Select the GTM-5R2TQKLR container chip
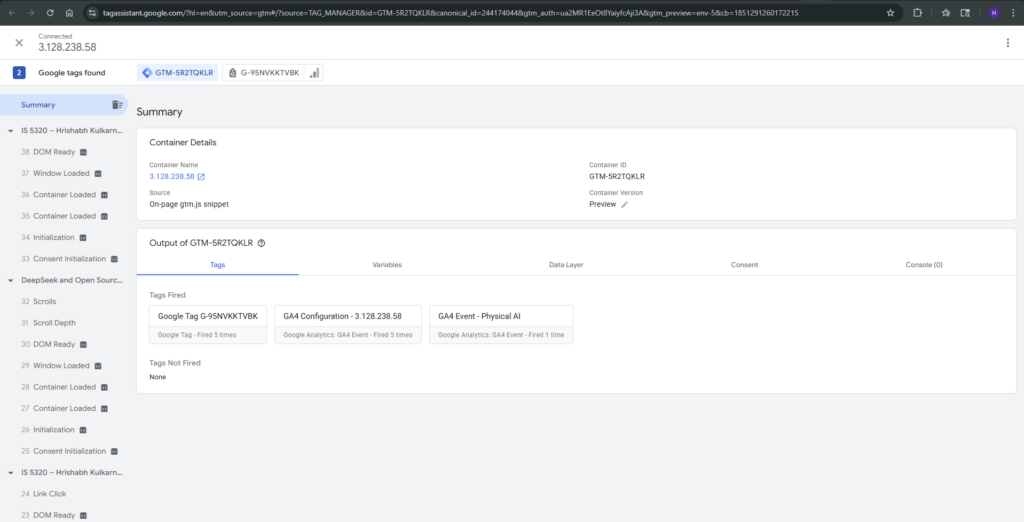The image size is (1024, 522). [176, 73]
